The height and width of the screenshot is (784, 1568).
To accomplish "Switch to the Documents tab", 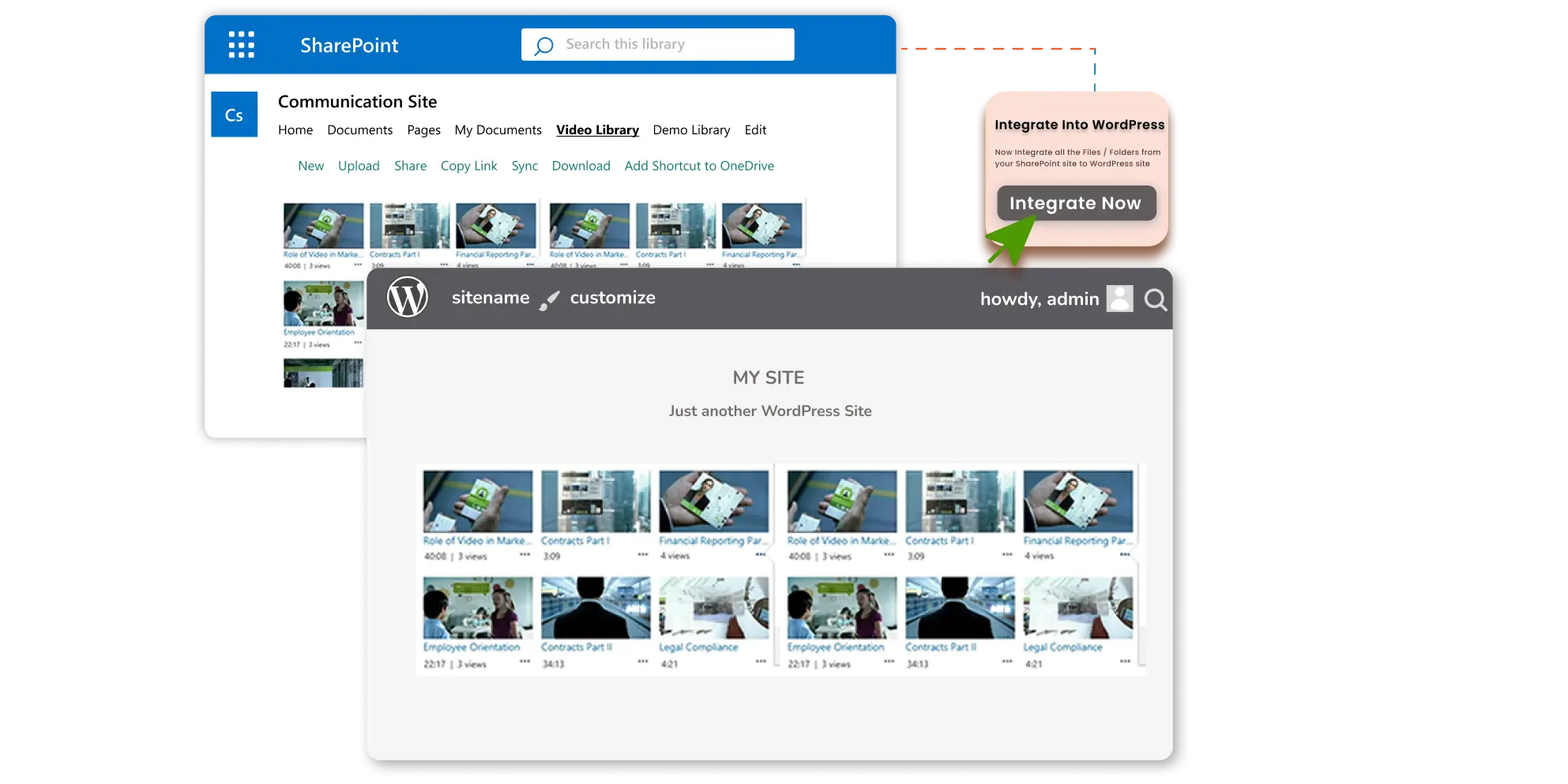I will pos(359,129).
